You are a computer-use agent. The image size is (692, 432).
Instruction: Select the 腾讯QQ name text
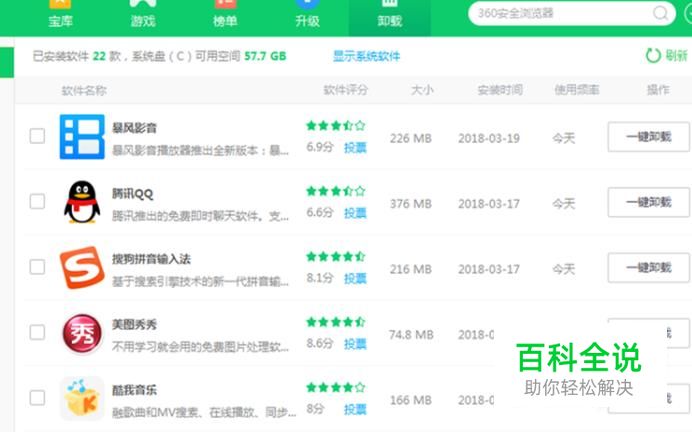(132, 193)
